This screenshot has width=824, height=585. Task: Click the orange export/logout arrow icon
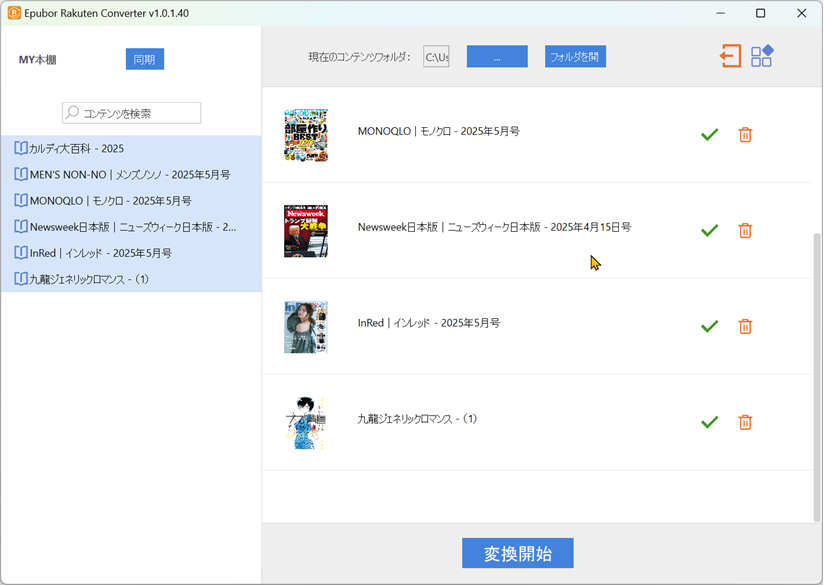click(x=730, y=56)
